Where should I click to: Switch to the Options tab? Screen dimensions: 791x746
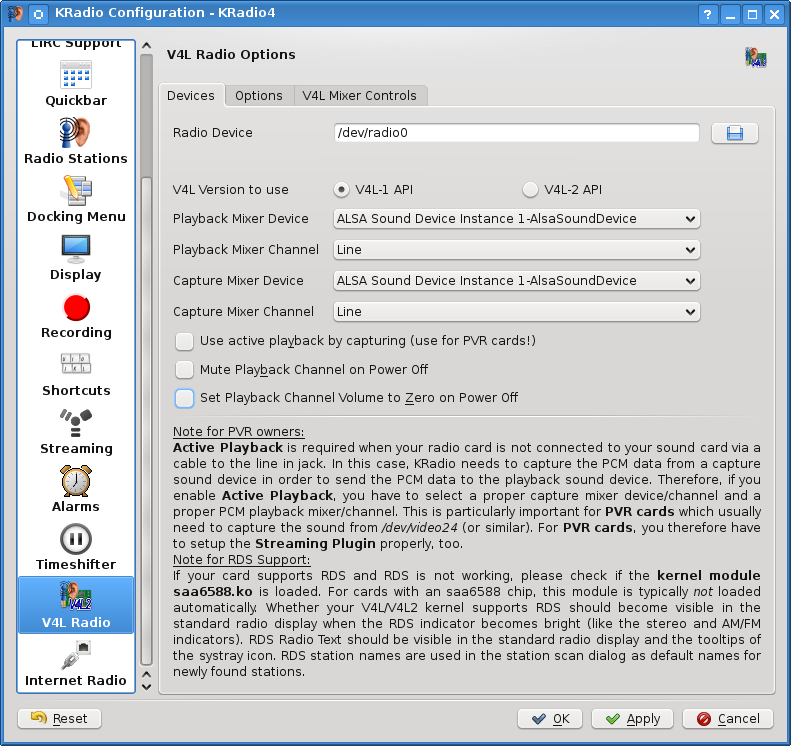pos(259,95)
